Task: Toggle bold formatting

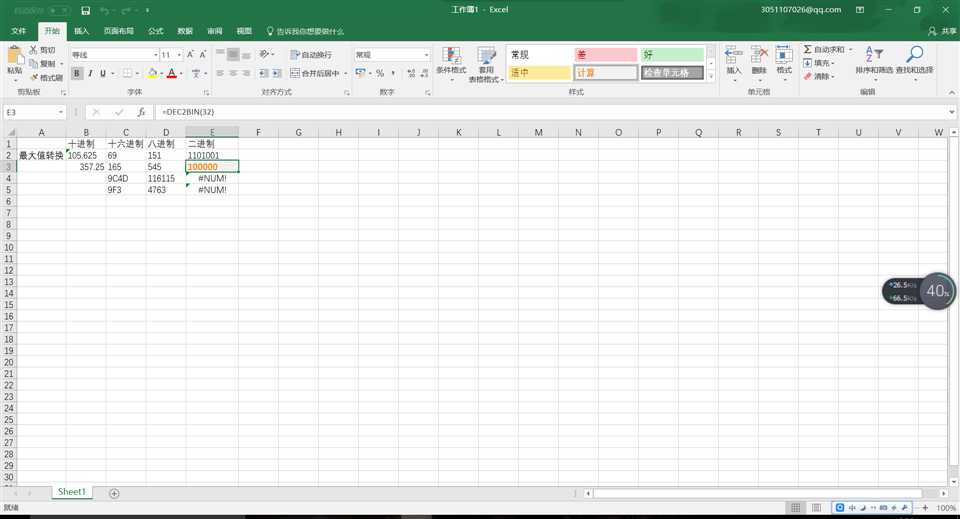Action: point(77,73)
